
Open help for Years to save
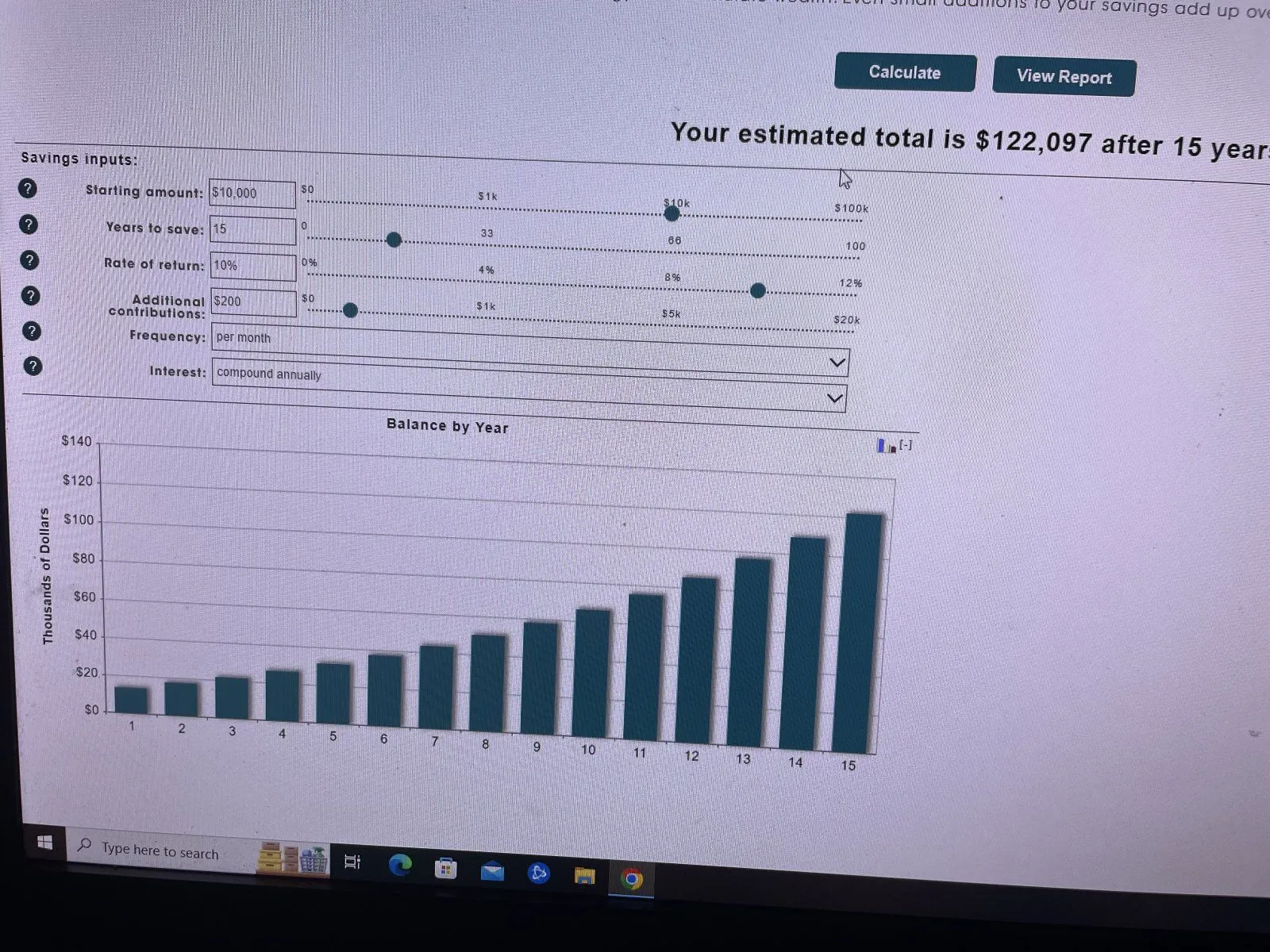29,225
